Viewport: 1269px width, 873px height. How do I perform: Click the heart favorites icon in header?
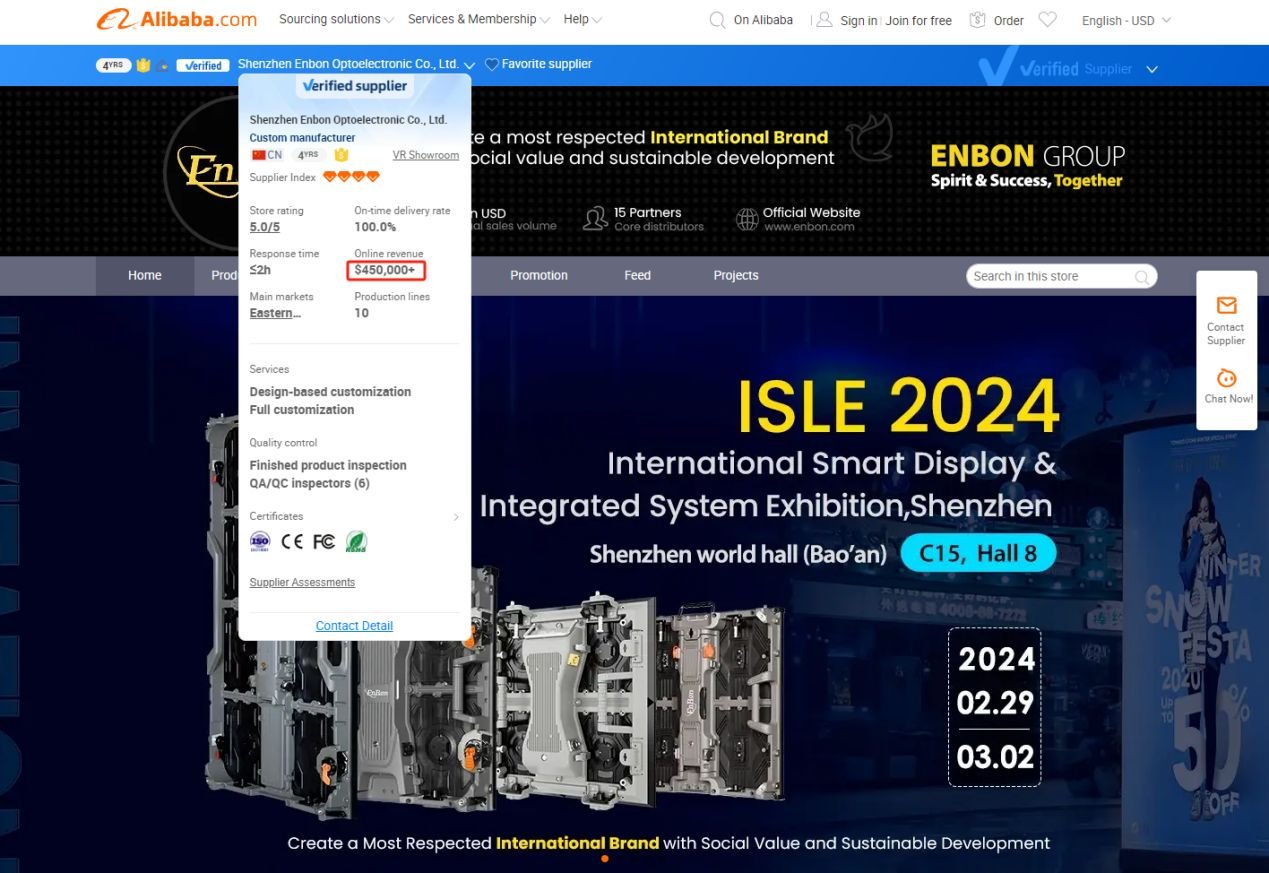point(1047,20)
